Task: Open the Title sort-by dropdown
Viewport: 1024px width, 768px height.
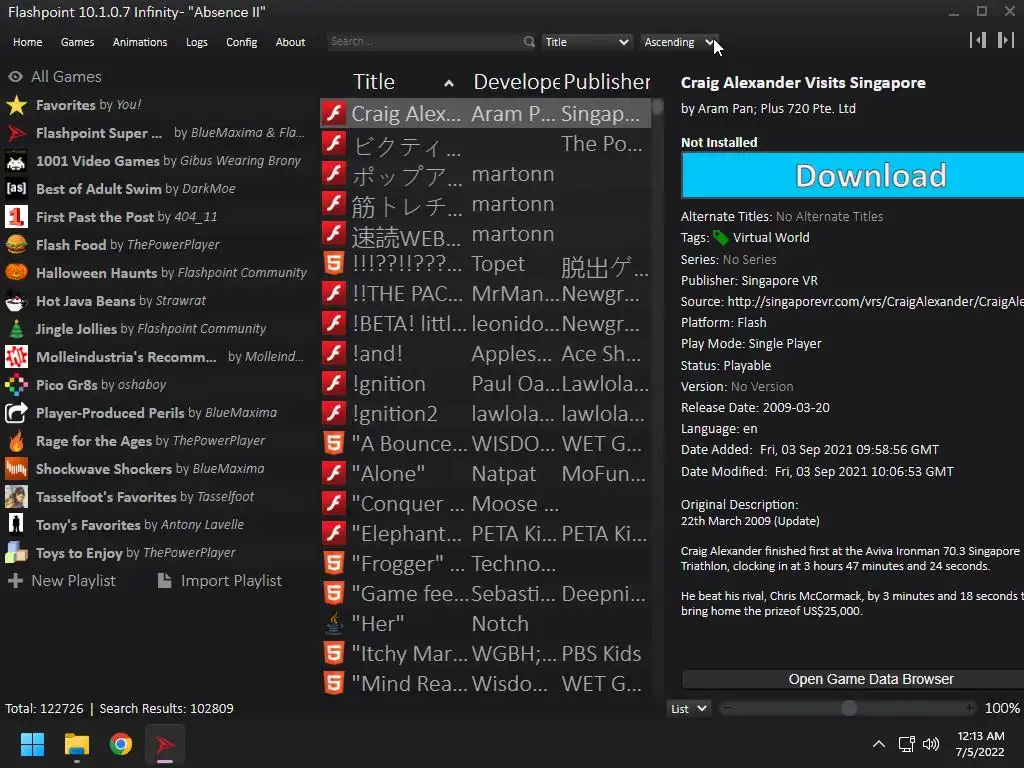Action: click(x=586, y=42)
